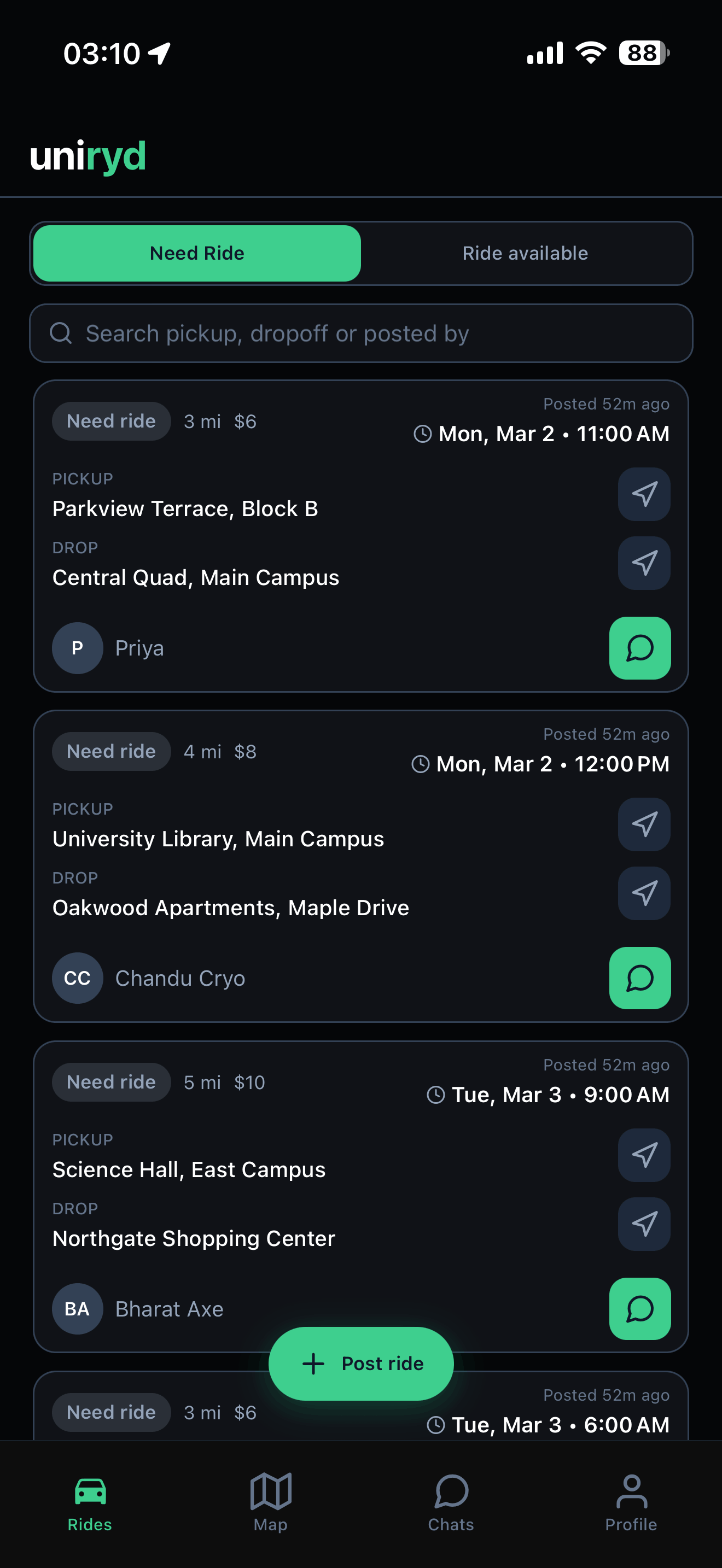Focus the pickup/dropoff search field
722x1568 pixels.
point(361,334)
